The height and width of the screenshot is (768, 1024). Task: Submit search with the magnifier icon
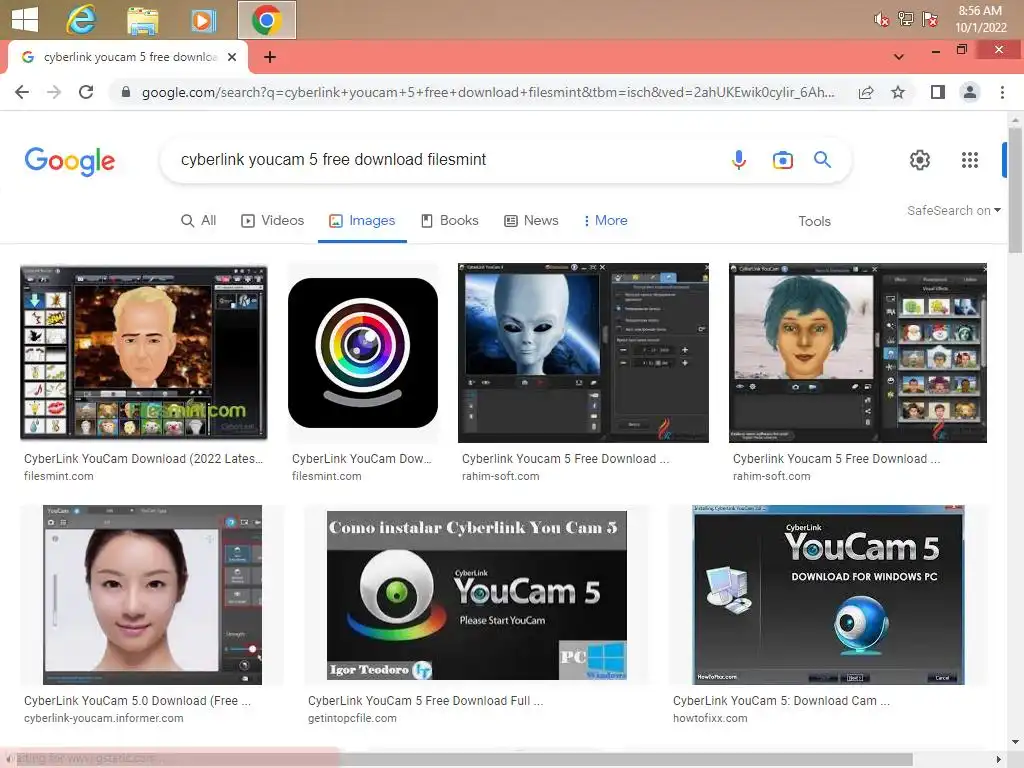pyautogui.click(x=822, y=159)
